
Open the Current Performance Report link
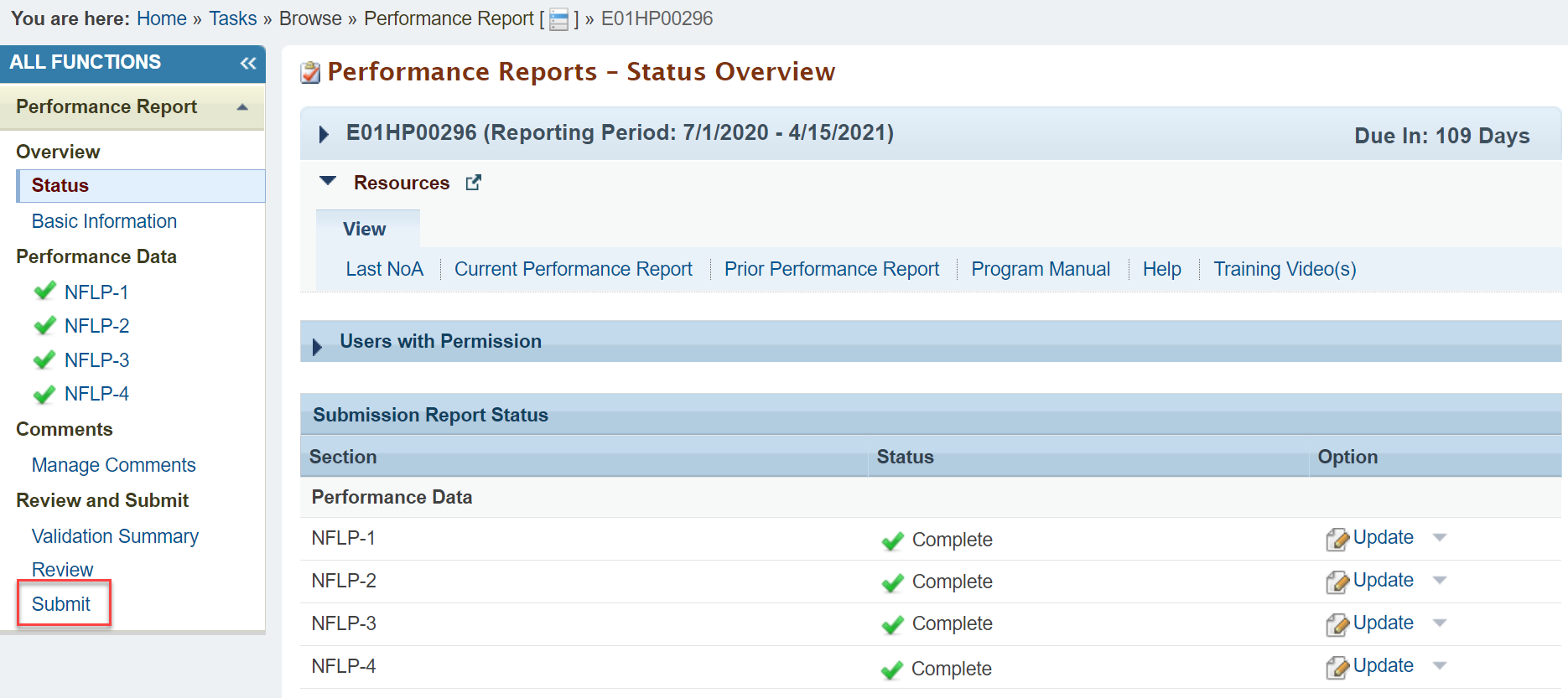coord(574,269)
